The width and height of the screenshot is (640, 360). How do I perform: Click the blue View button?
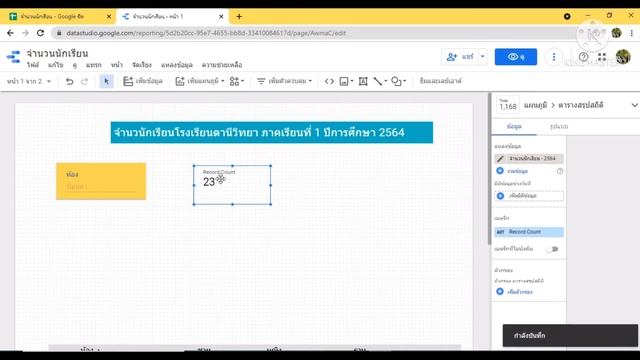(516, 57)
